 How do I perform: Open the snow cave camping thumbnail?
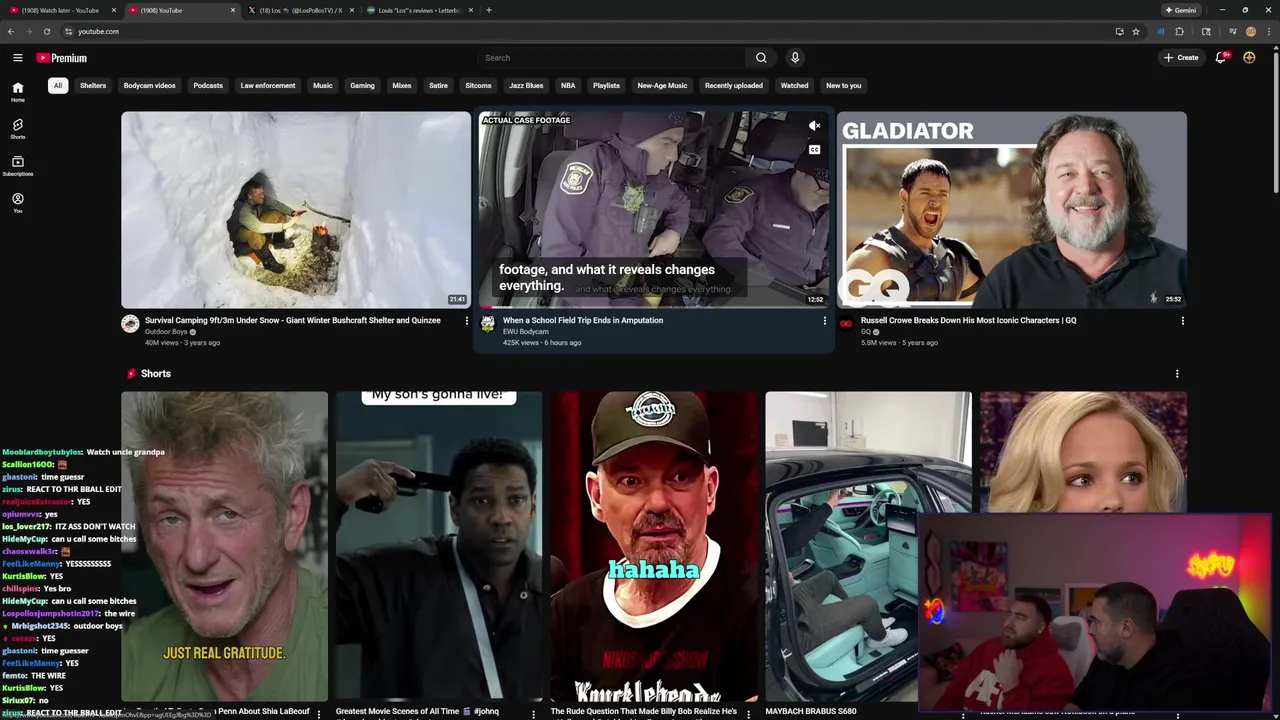pyautogui.click(x=296, y=210)
